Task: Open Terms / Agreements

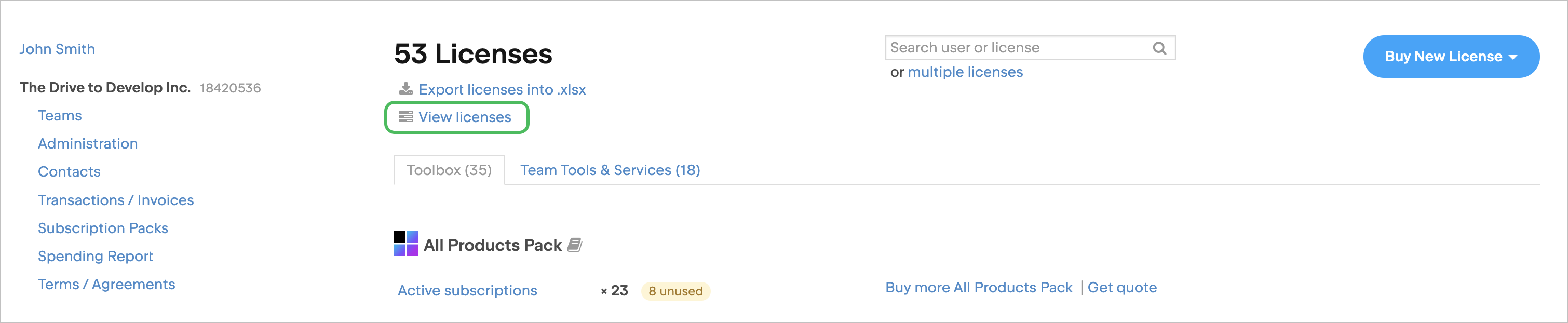Action: (x=106, y=284)
